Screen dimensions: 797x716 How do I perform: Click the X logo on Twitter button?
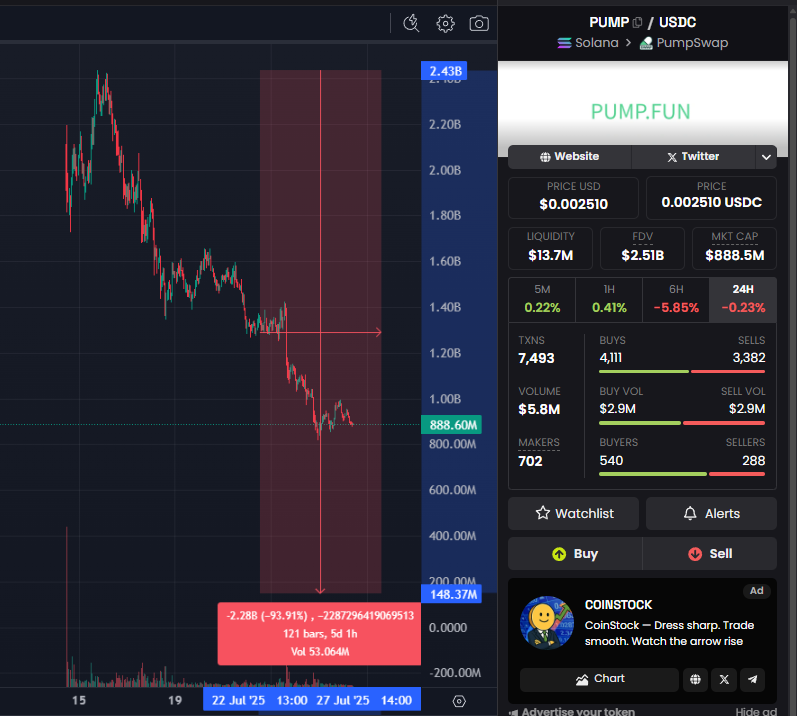672,157
